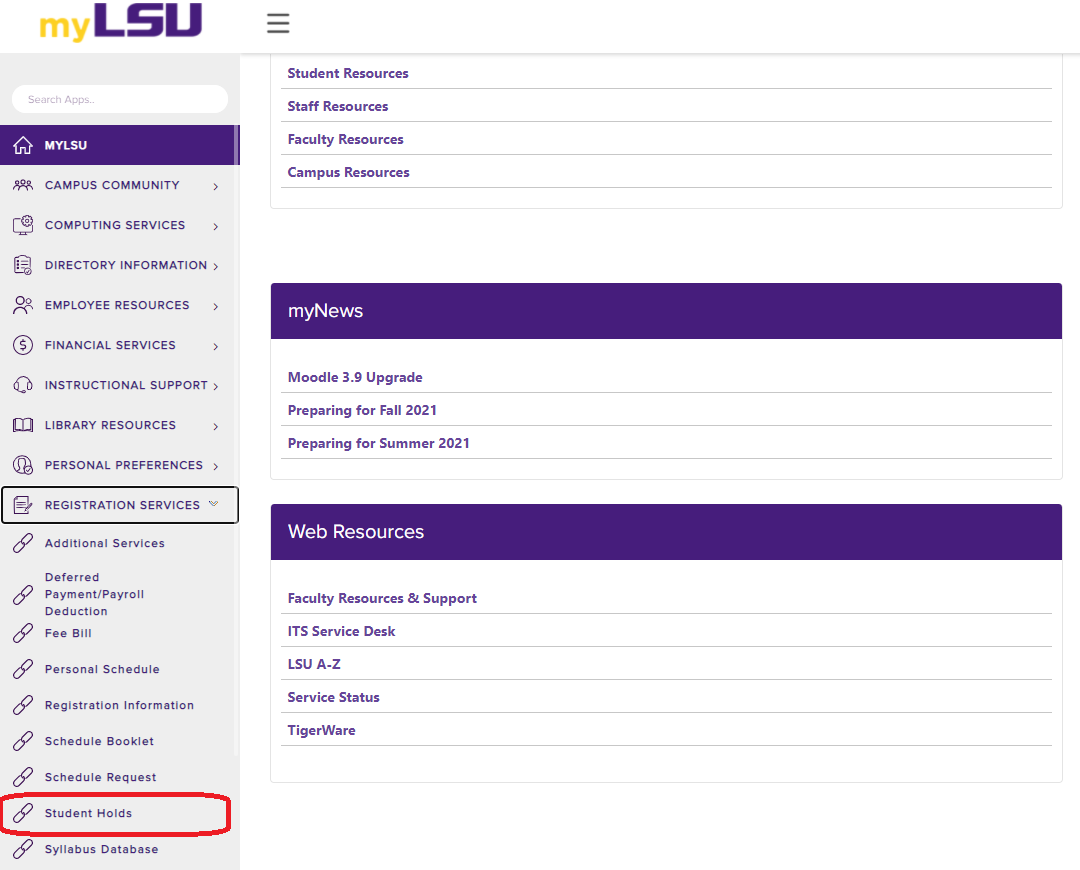The width and height of the screenshot is (1080, 870).
Task: Open LSU A-Z link
Action: pos(313,665)
